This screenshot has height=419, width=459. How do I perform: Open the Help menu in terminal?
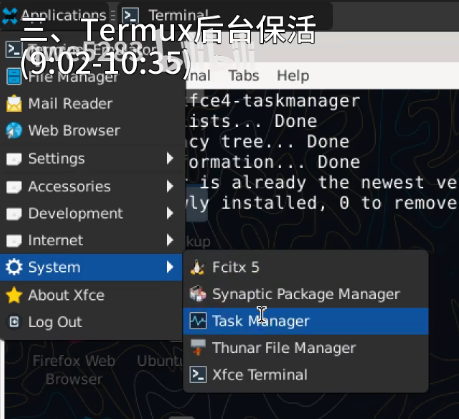(x=293, y=76)
